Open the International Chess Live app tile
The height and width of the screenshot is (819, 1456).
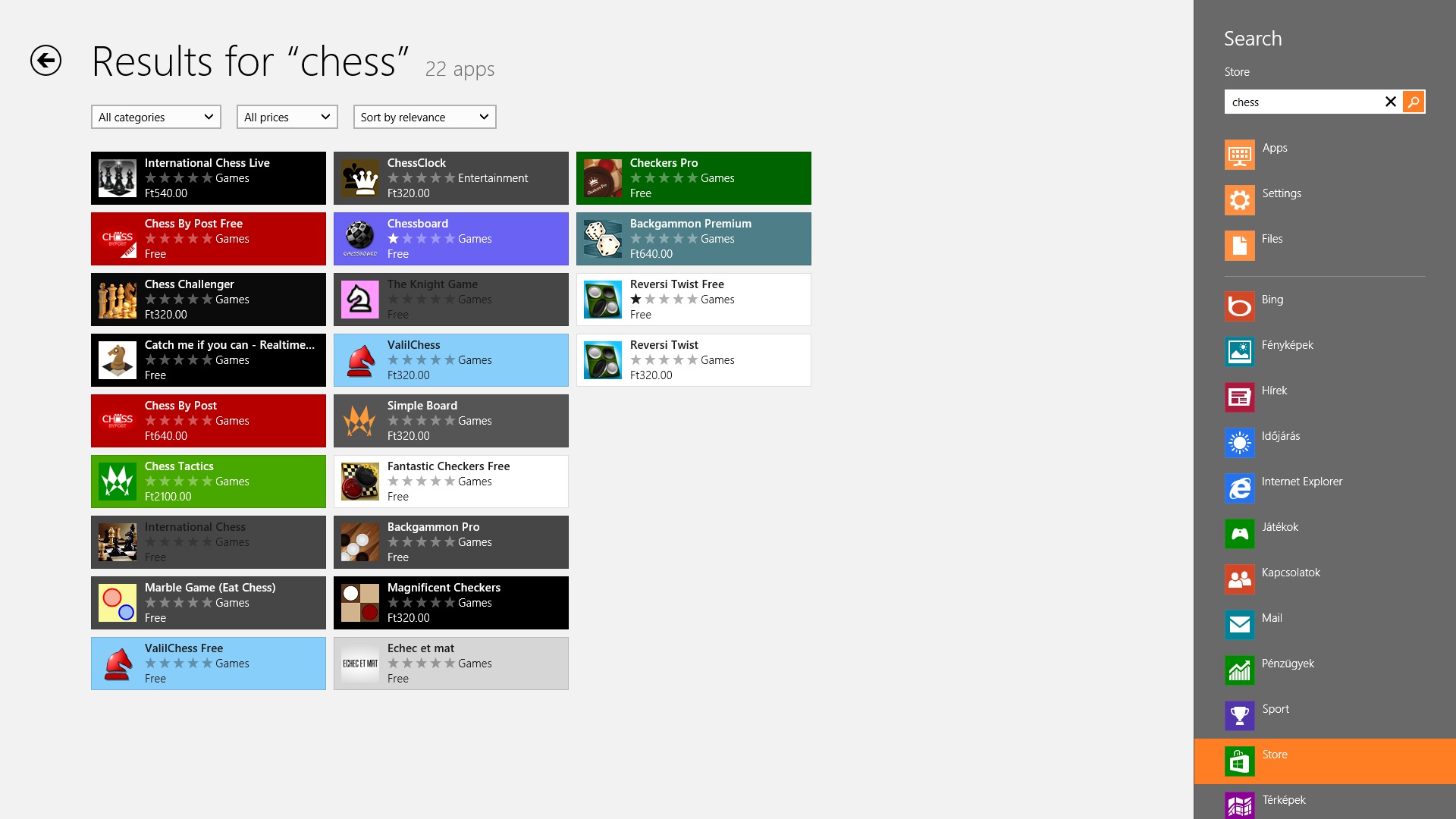click(x=209, y=178)
